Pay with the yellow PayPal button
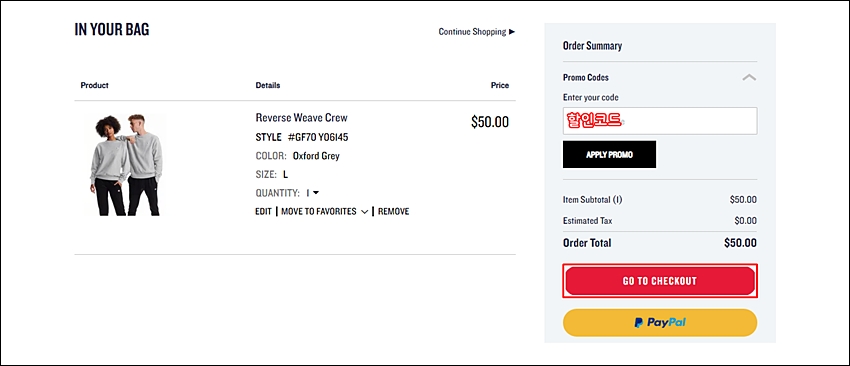This screenshot has width=850, height=366. pos(660,323)
